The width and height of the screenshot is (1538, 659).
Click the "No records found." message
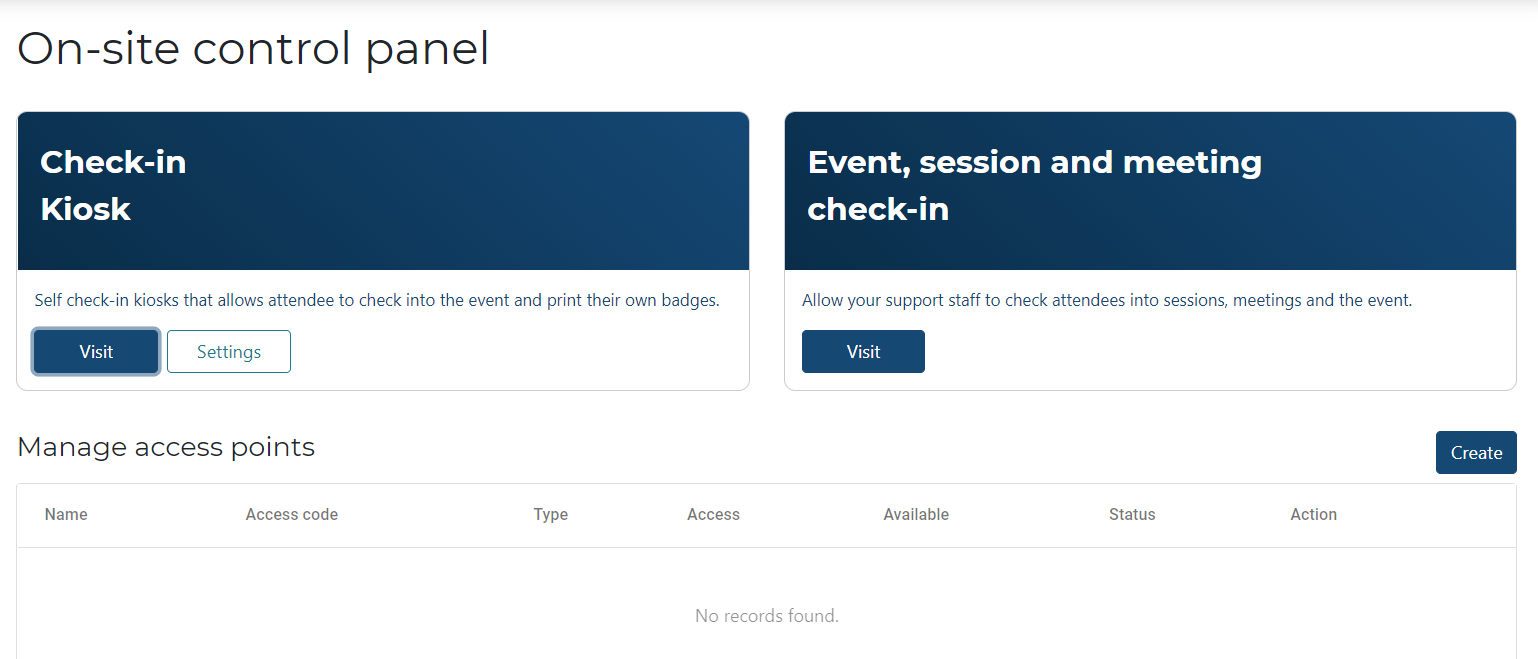click(767, 616)
